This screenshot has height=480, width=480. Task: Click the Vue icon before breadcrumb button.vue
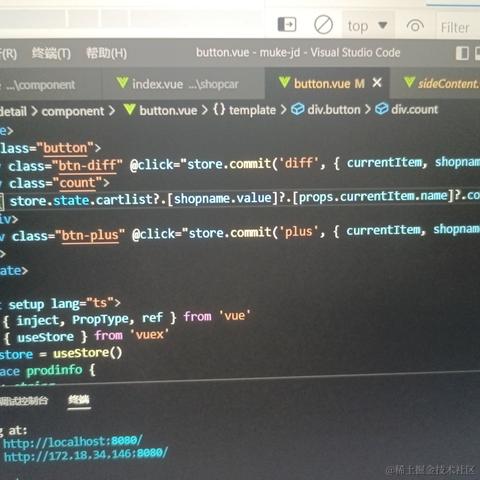pyautogui.click(x=129, y=109)
